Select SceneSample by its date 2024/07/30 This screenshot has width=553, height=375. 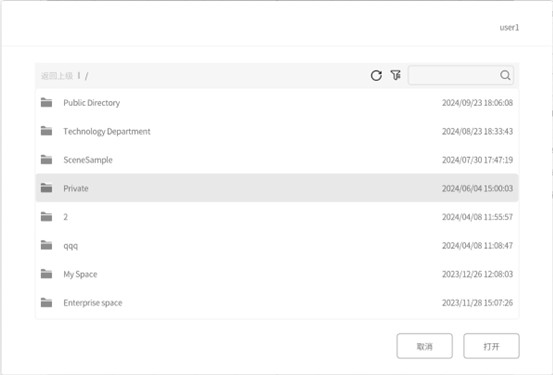pos(478,160)
